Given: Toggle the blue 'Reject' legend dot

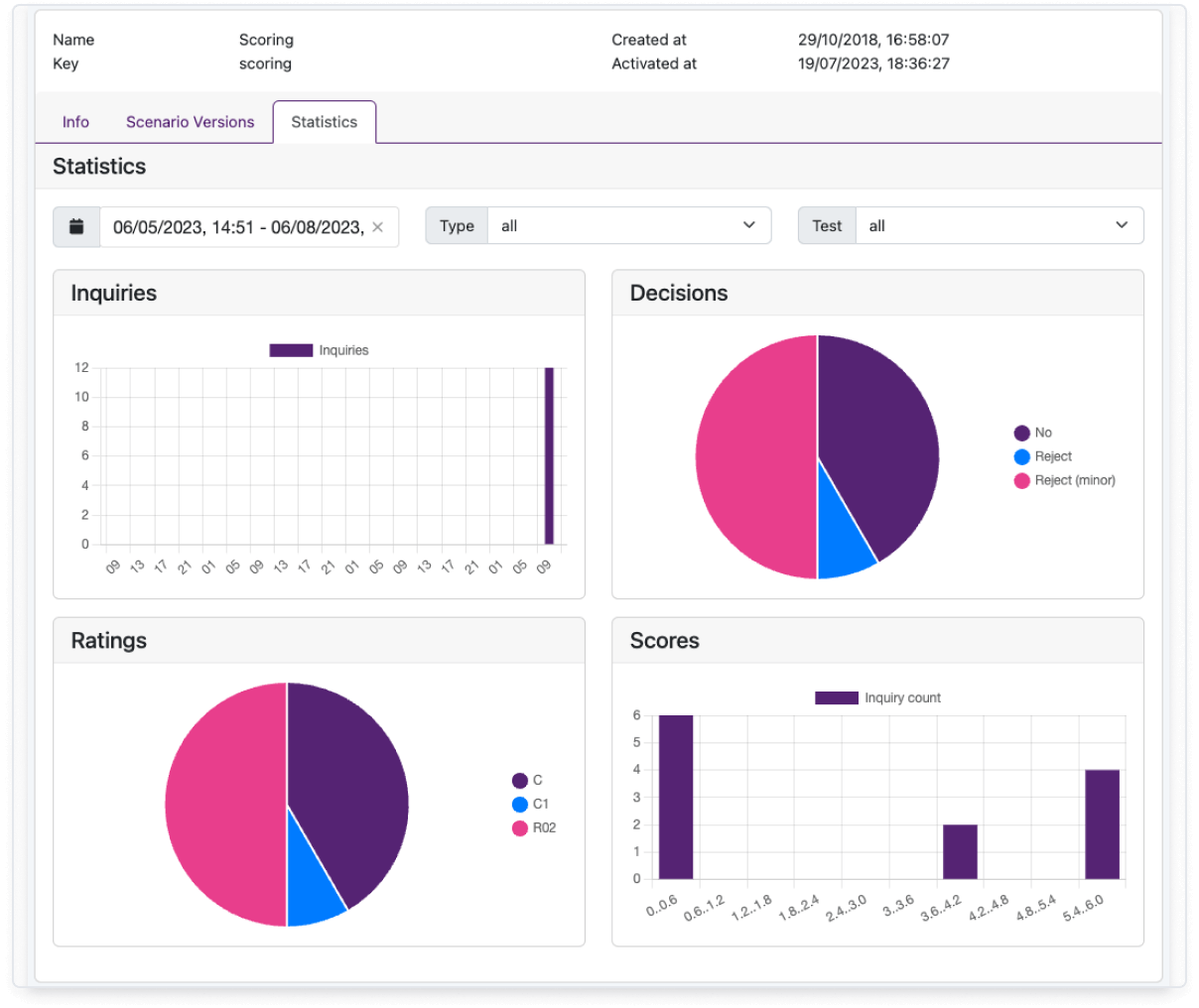Looking at the screenshot, I should pos(1021,456).
